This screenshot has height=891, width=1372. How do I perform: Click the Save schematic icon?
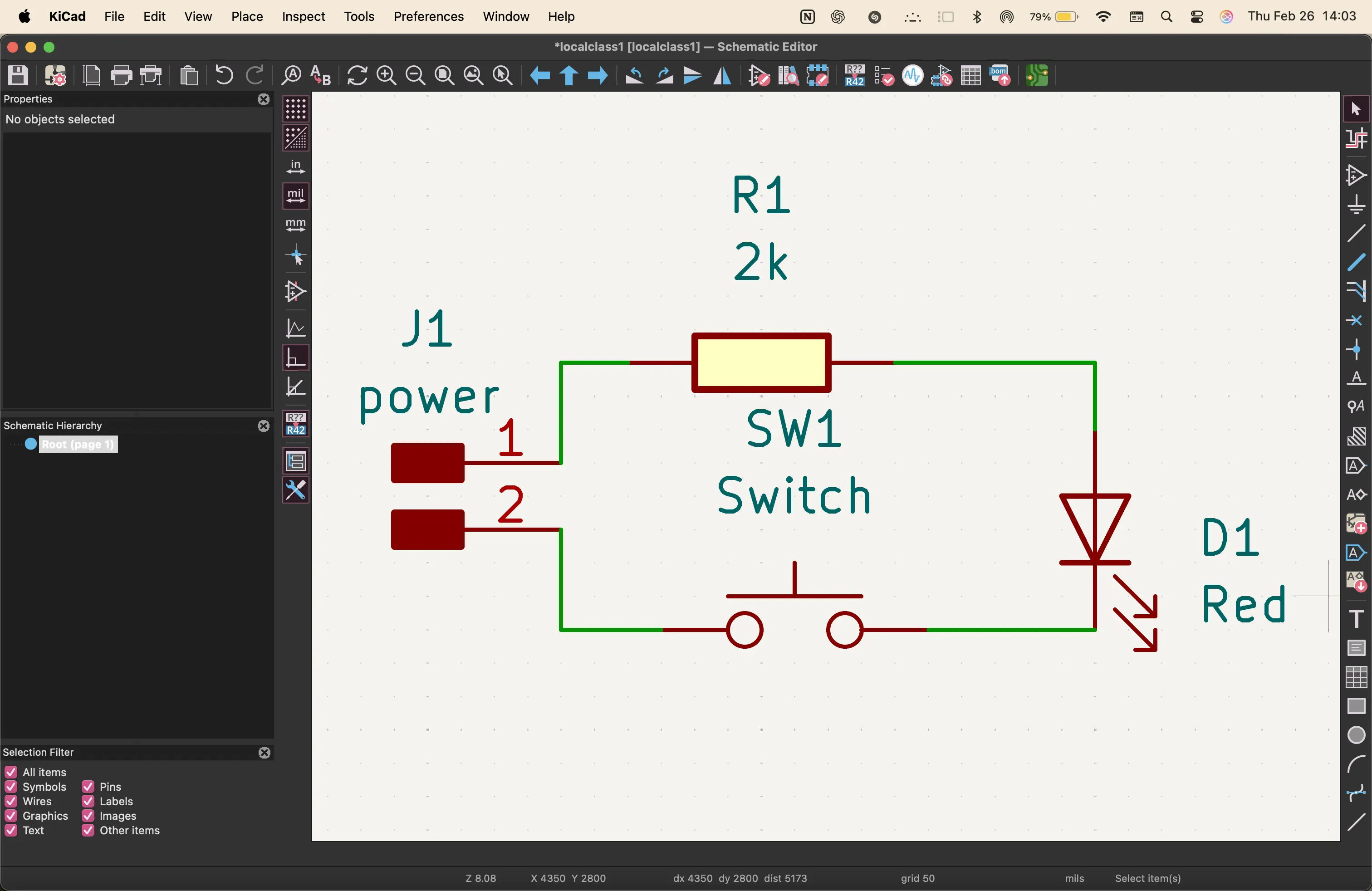pyautogui.click(x=18, y=75)
